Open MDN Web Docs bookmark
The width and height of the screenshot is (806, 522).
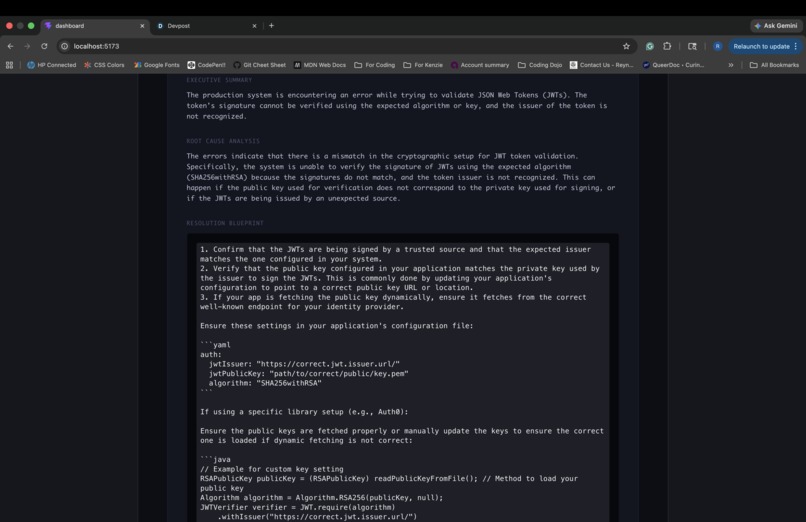coord(320,65)
